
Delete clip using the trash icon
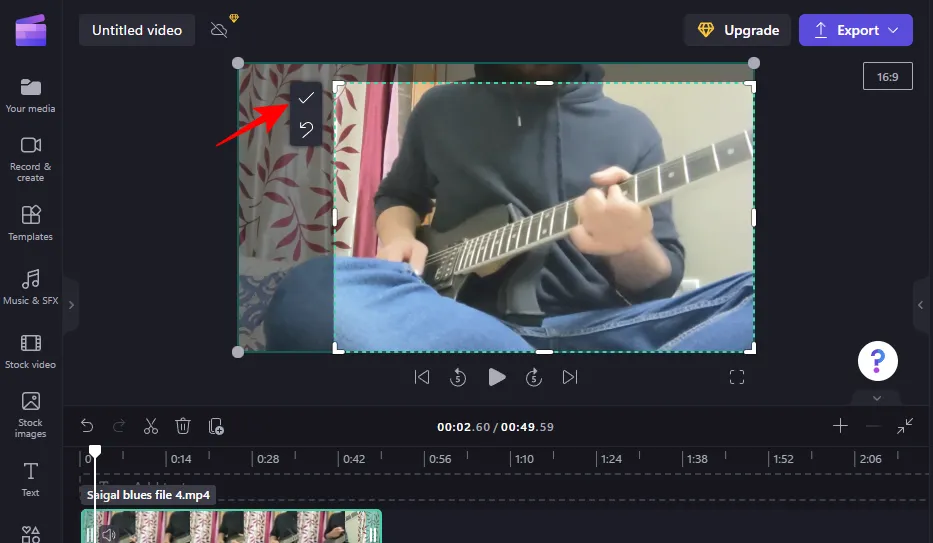coord(183,426)
